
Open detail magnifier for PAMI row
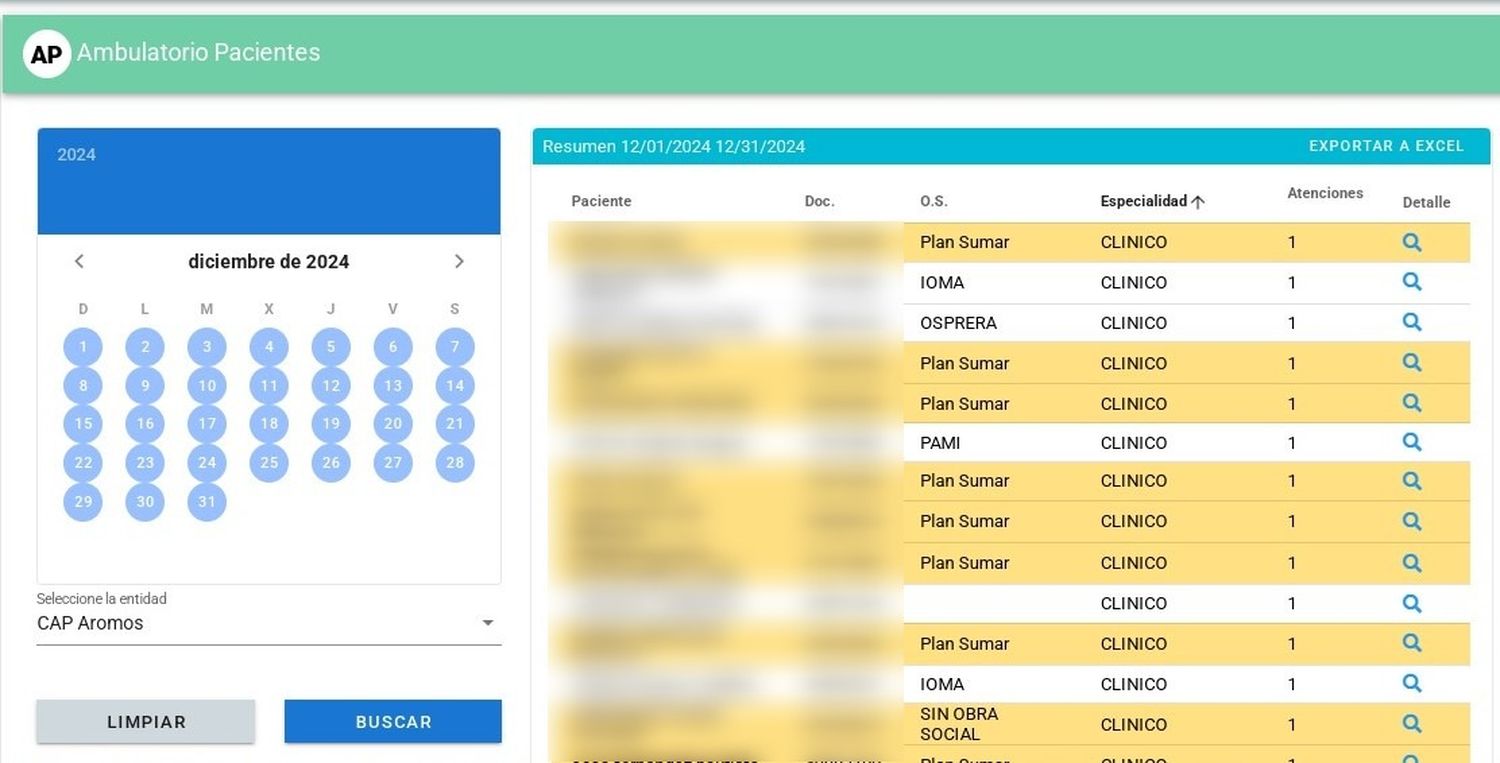(x=1411, y=442)
